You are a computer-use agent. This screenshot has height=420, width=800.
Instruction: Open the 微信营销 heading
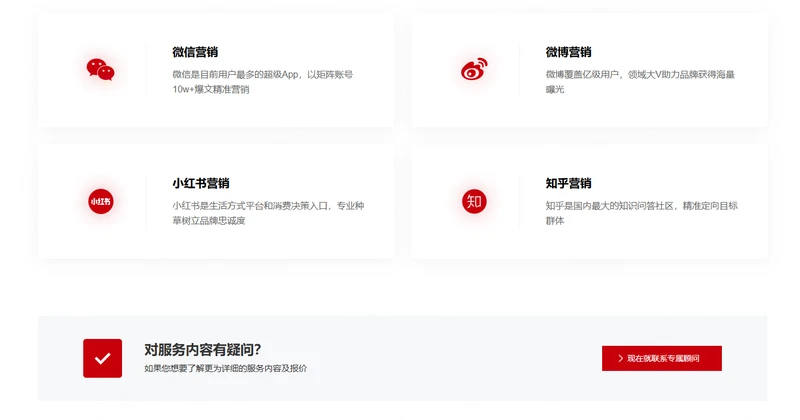195,52
